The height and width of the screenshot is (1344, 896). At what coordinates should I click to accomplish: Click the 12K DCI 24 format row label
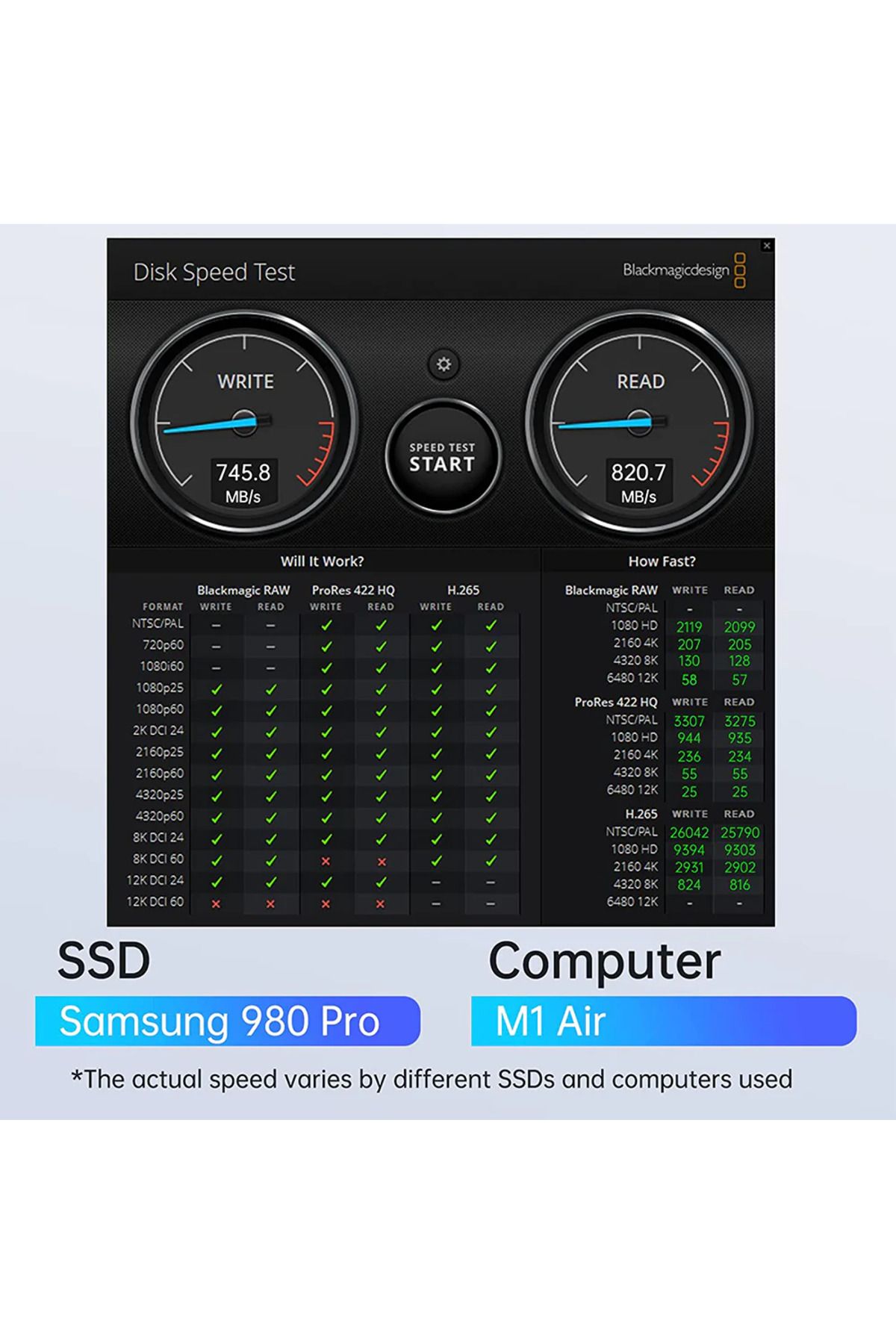click(155, 880)
